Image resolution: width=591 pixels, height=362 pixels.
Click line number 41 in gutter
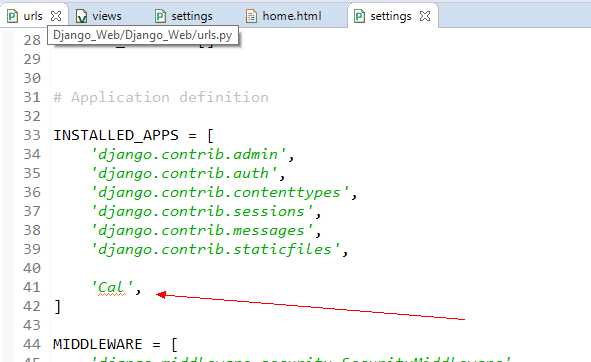pos(32,287)
